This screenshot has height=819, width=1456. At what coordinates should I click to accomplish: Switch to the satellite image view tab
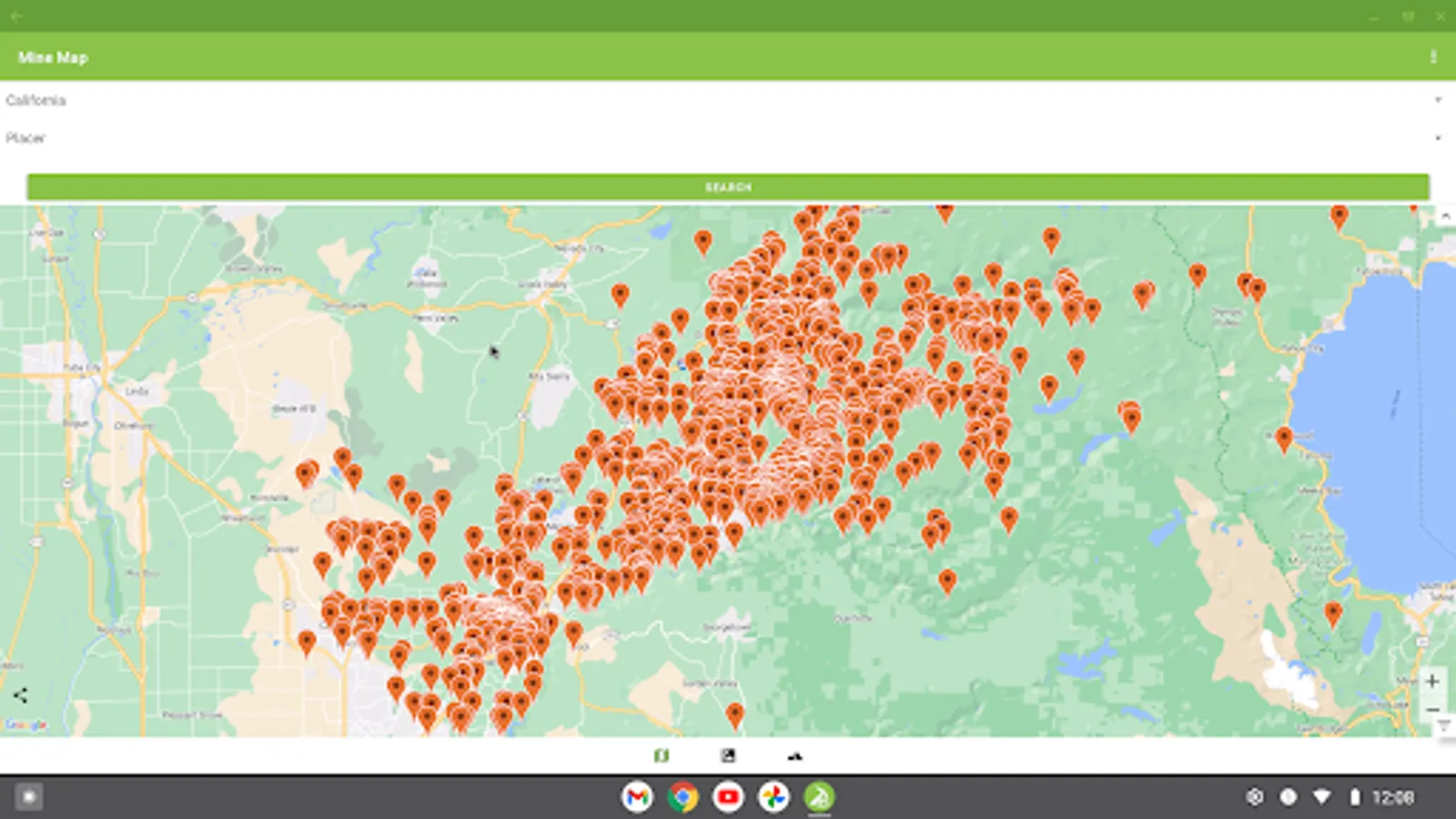pyautogui.click(x=728, y=755)
